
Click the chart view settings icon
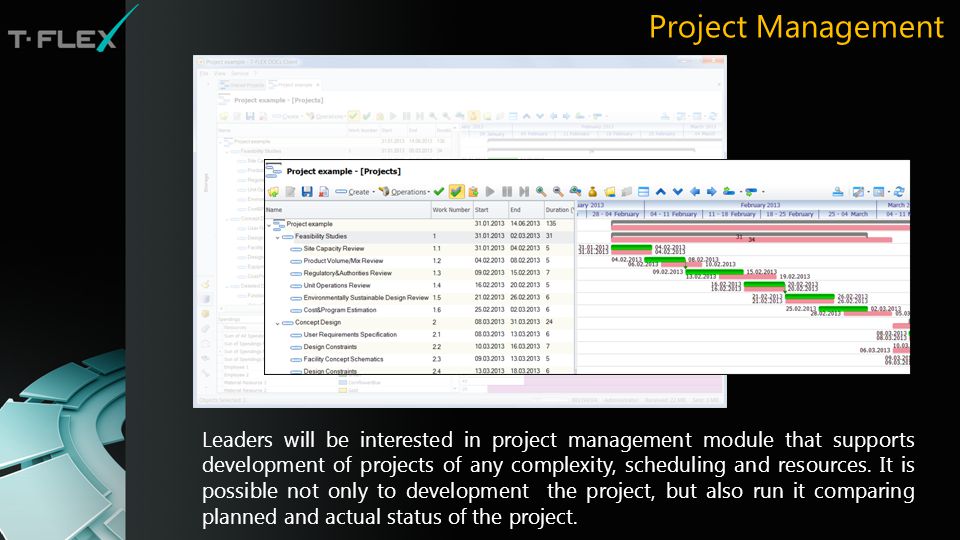click(x=858, y=192)
